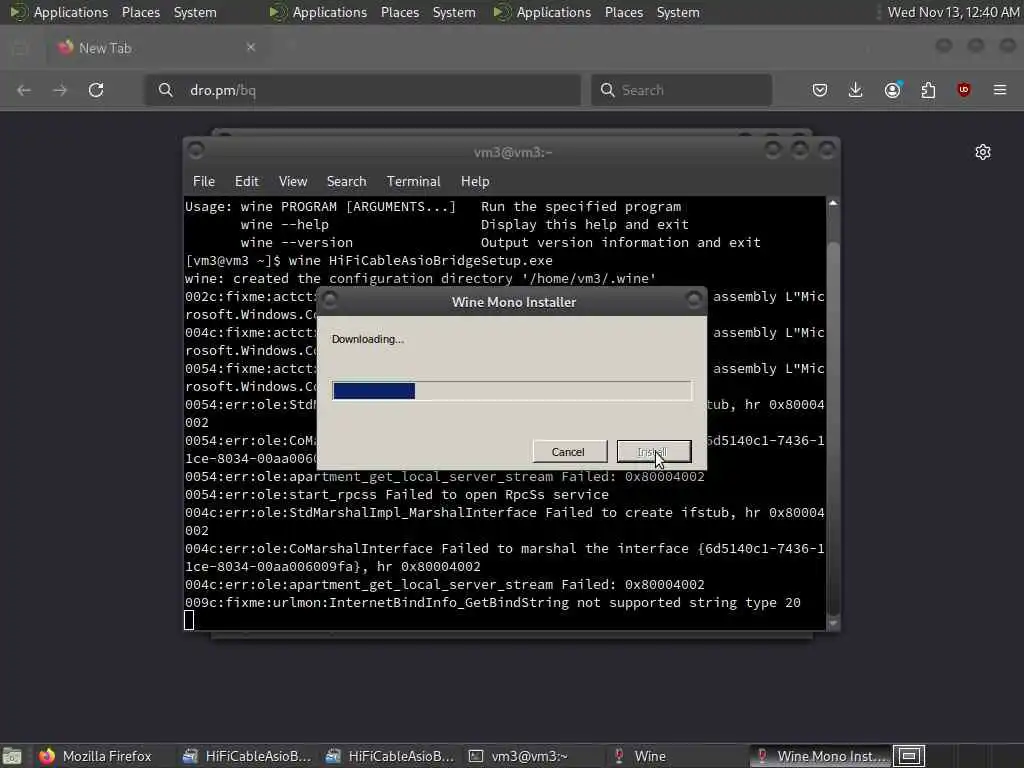
Task: Click the terminal vertical scrollbar track
Action: 833,413
